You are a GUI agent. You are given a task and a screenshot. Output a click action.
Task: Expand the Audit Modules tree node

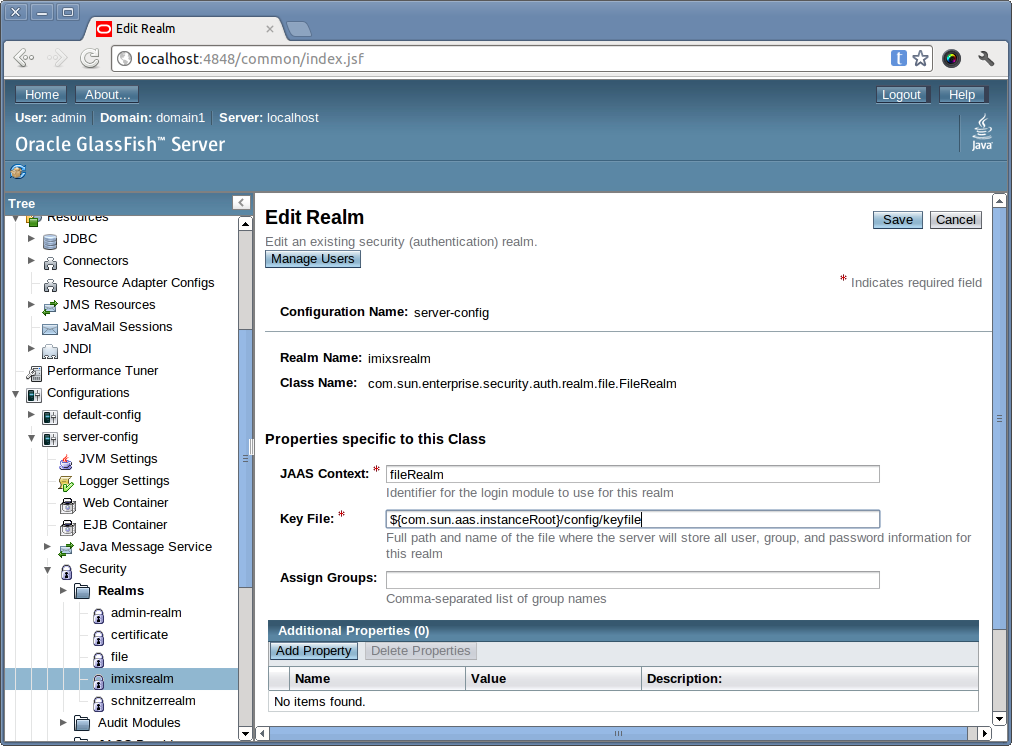(x=63, y=722)
